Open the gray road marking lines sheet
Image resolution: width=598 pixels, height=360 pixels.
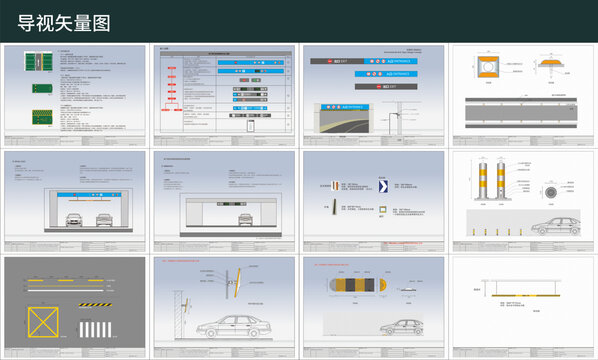(x=75, y=307)
